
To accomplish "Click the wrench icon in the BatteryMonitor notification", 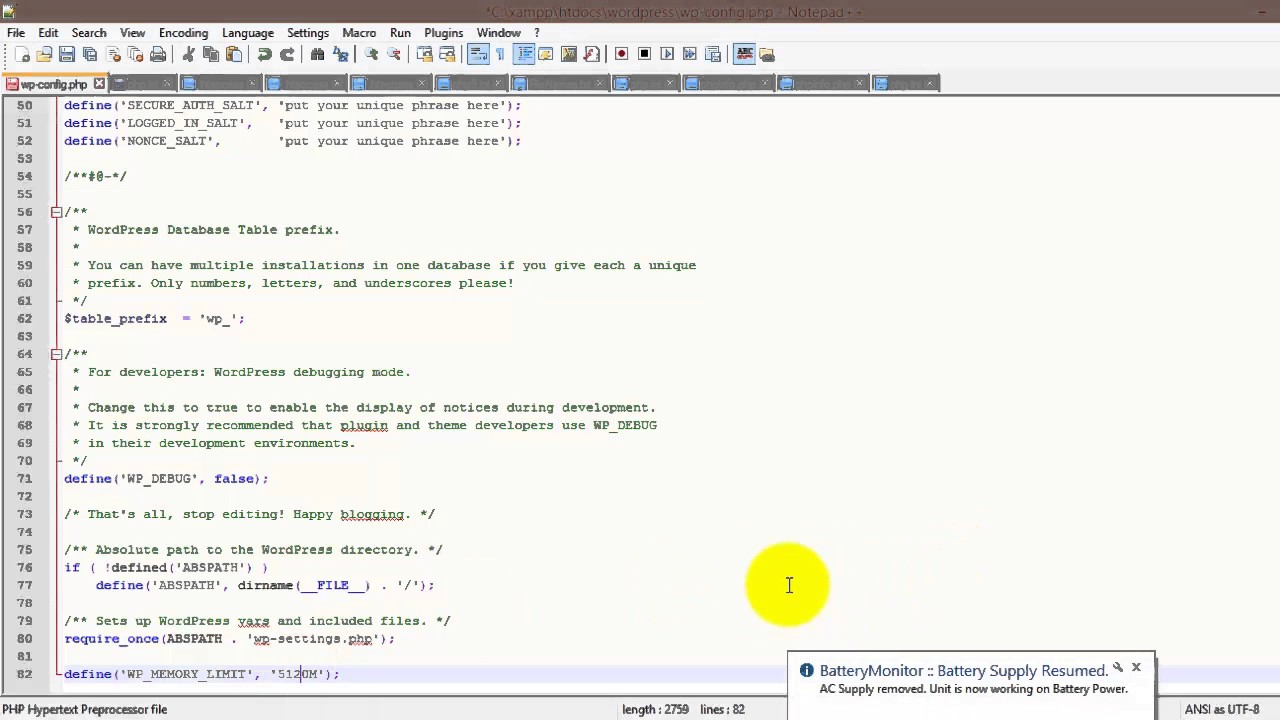I will pyautogui.click(x=1118, y=667).
